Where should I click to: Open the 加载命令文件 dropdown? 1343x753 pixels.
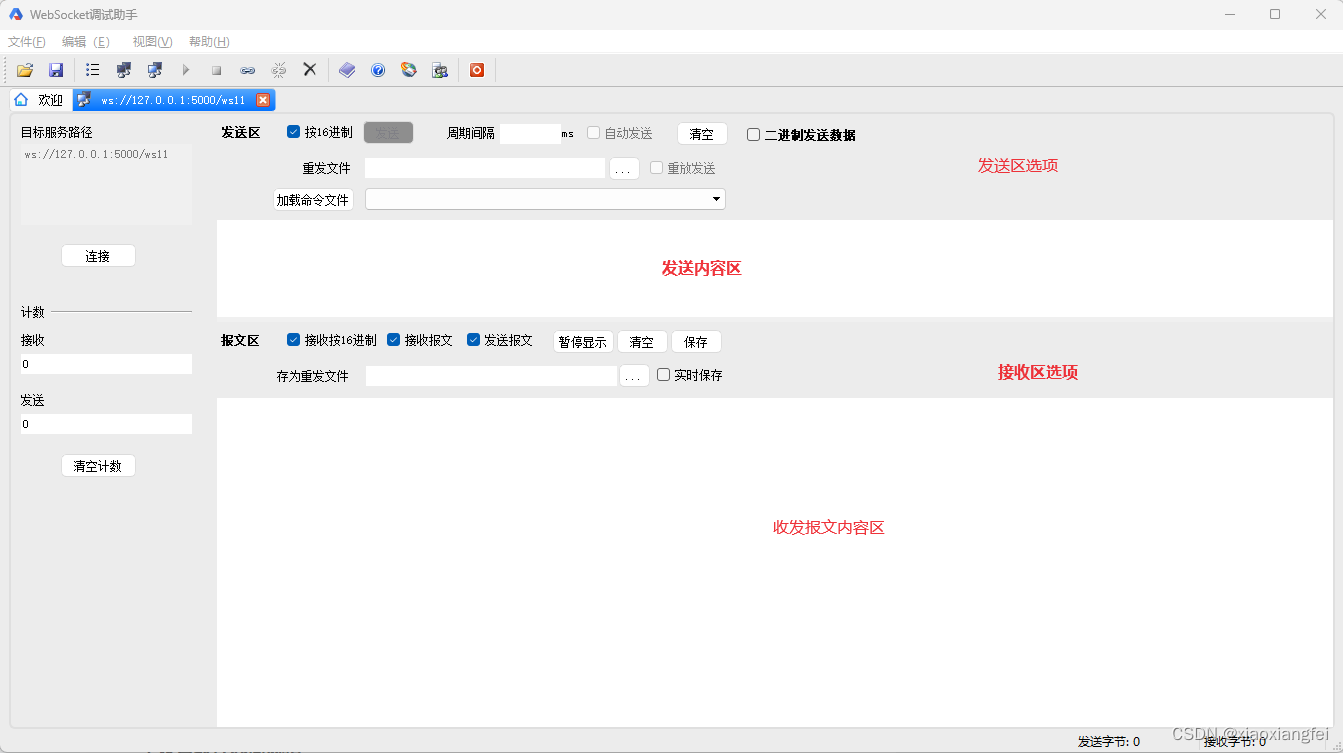tap(716, 198)
